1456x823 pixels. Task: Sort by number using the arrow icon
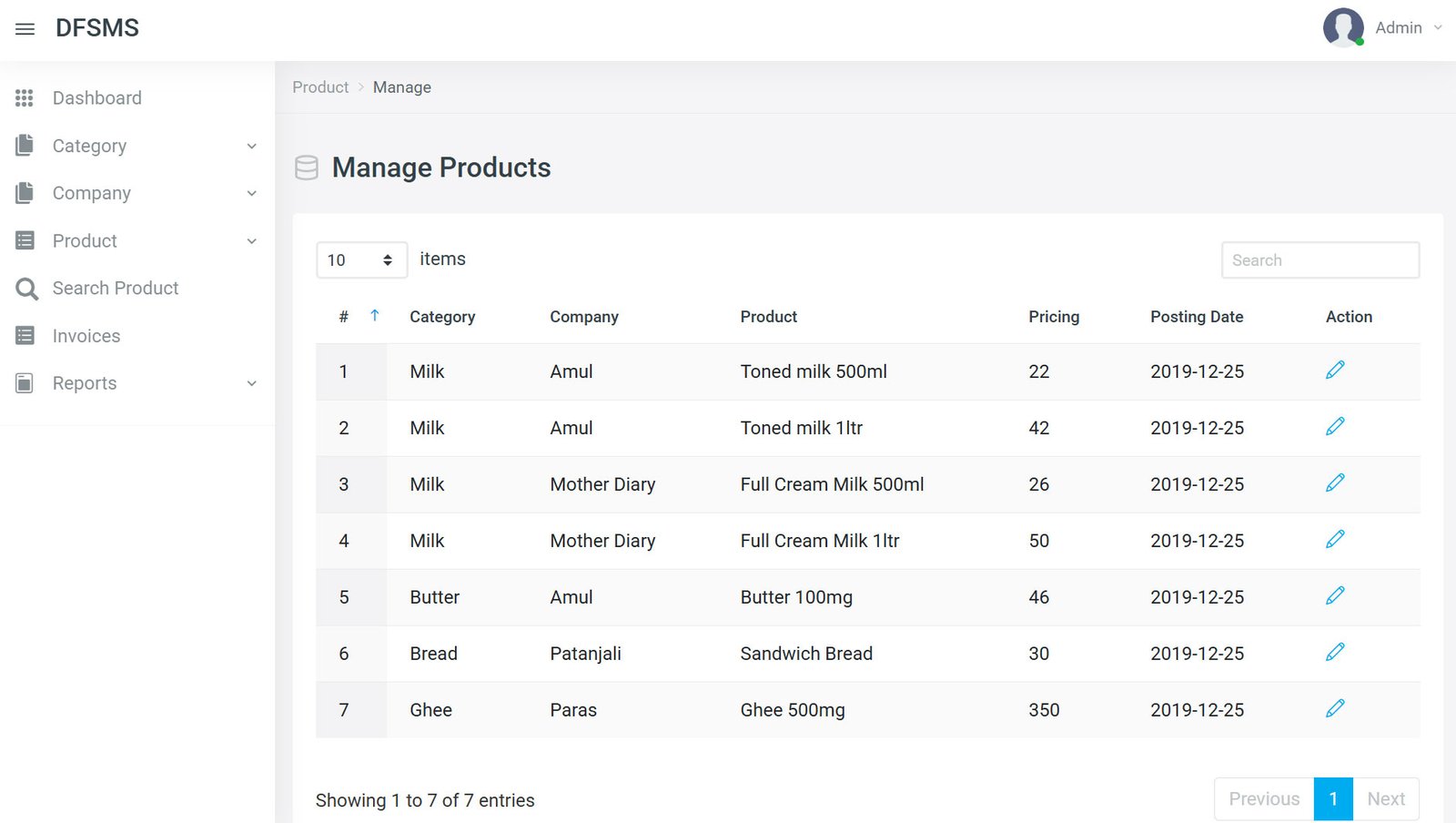pyautogui.click(x=374, y=315)
